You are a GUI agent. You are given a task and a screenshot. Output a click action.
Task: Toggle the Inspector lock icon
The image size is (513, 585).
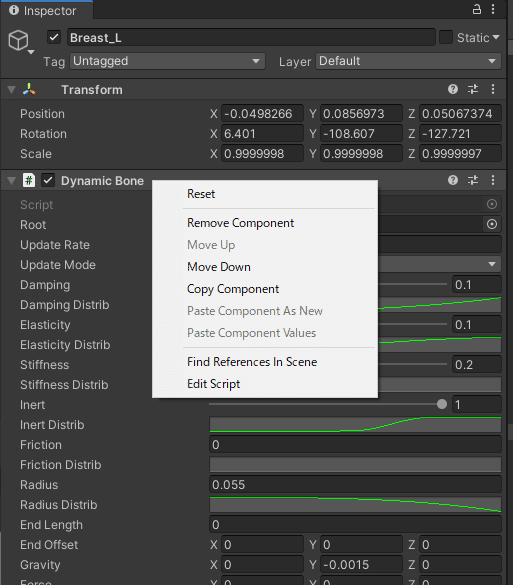pyautogui.click(x=476, y=9)
